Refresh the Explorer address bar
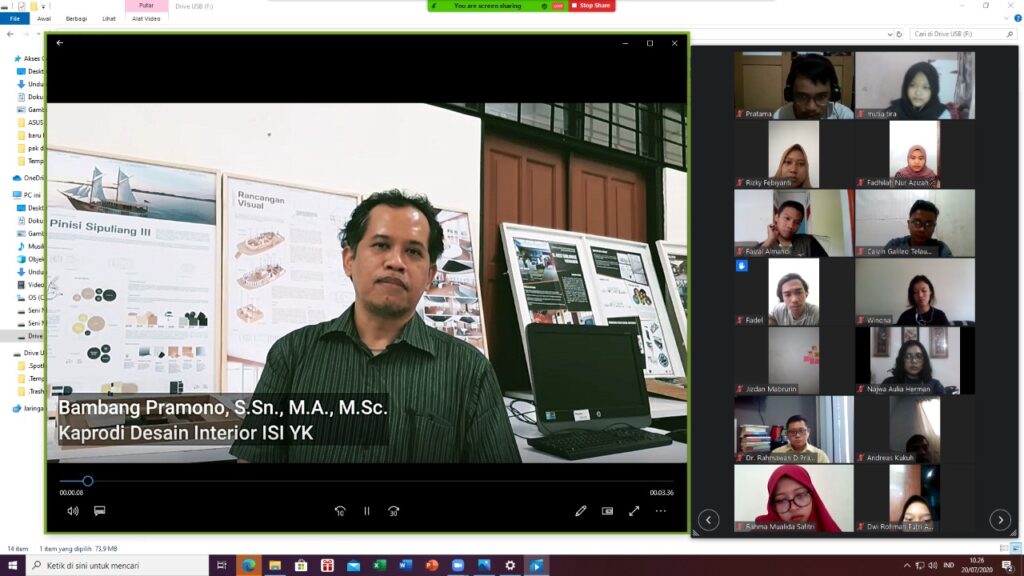This screenshot has width=1024, height=576. point(899,34)
